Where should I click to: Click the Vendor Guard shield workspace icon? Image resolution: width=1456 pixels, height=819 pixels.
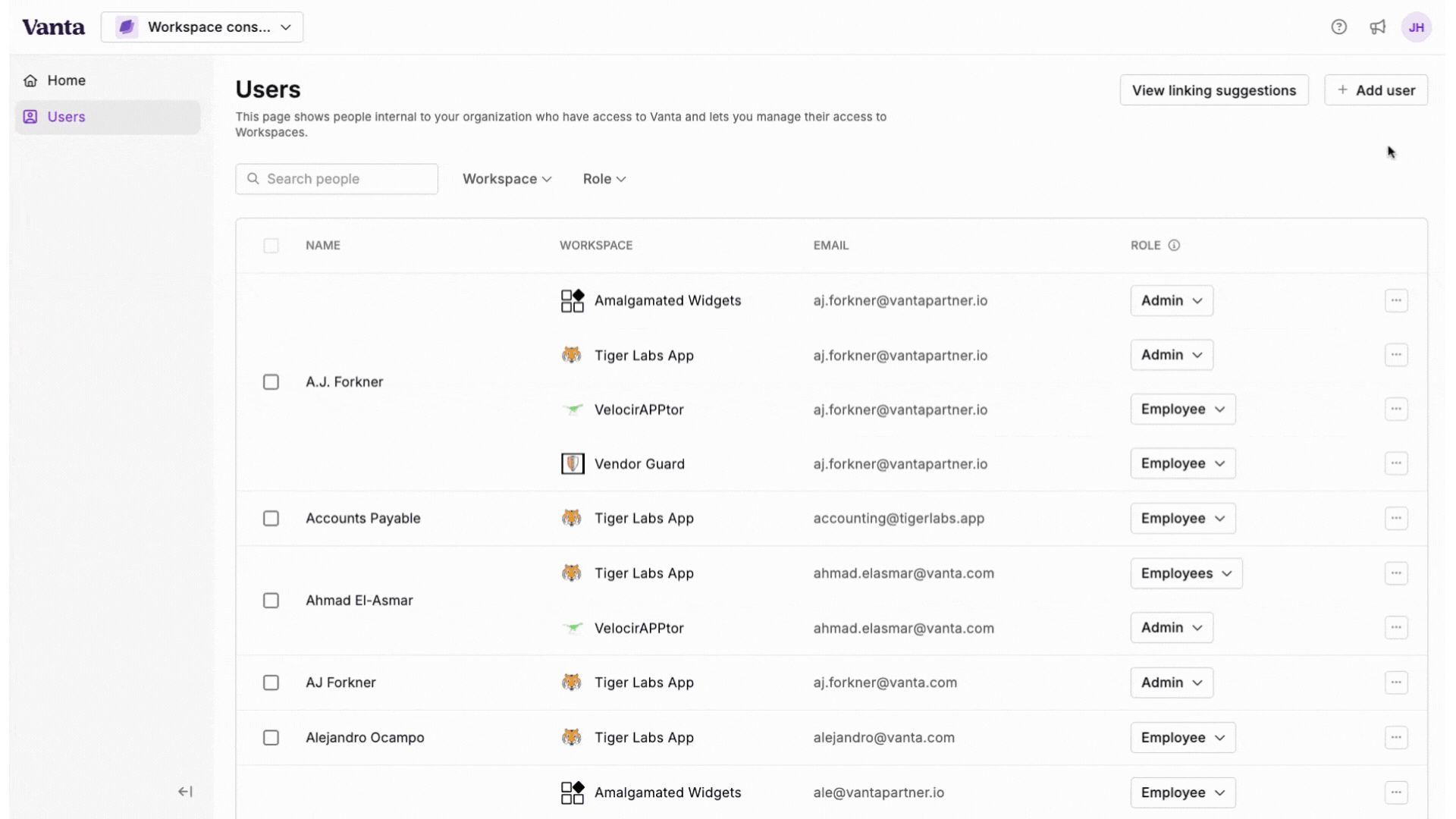point(573,463)
